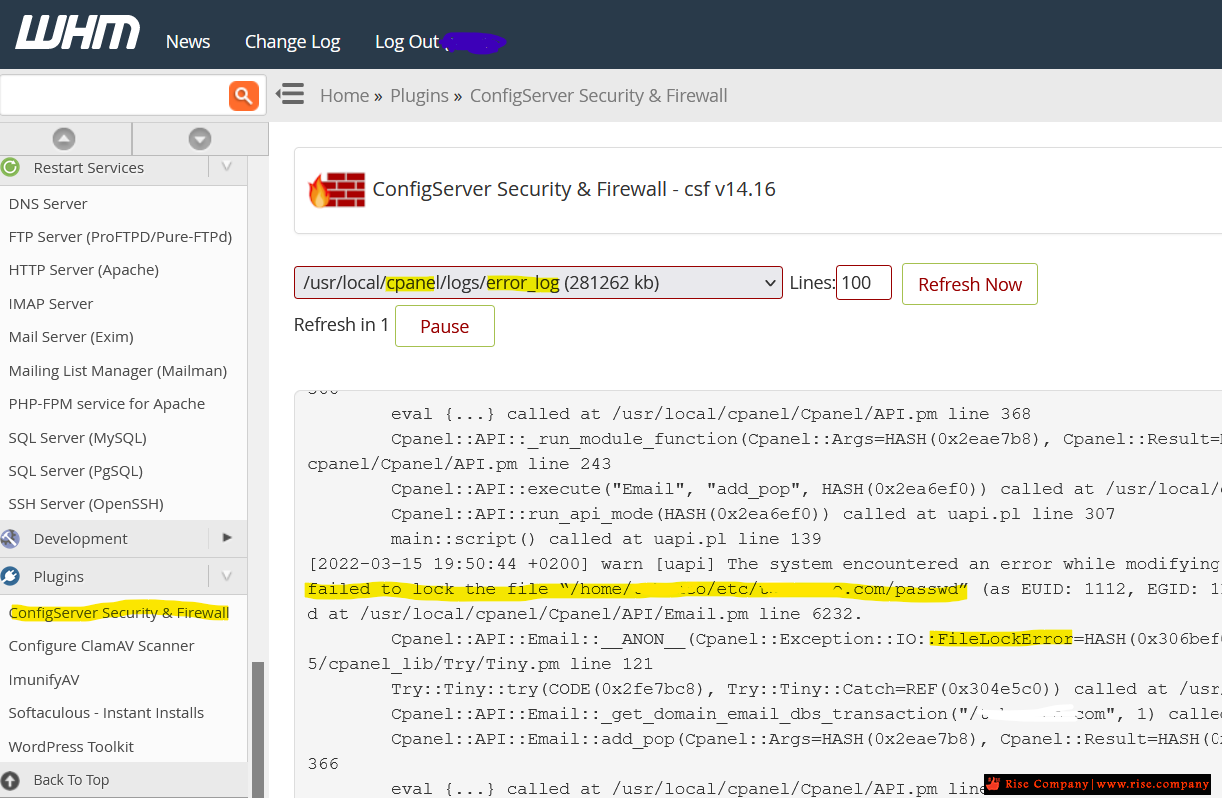
Task: Click the Plugins section icon
Action: tap(10, 577)
